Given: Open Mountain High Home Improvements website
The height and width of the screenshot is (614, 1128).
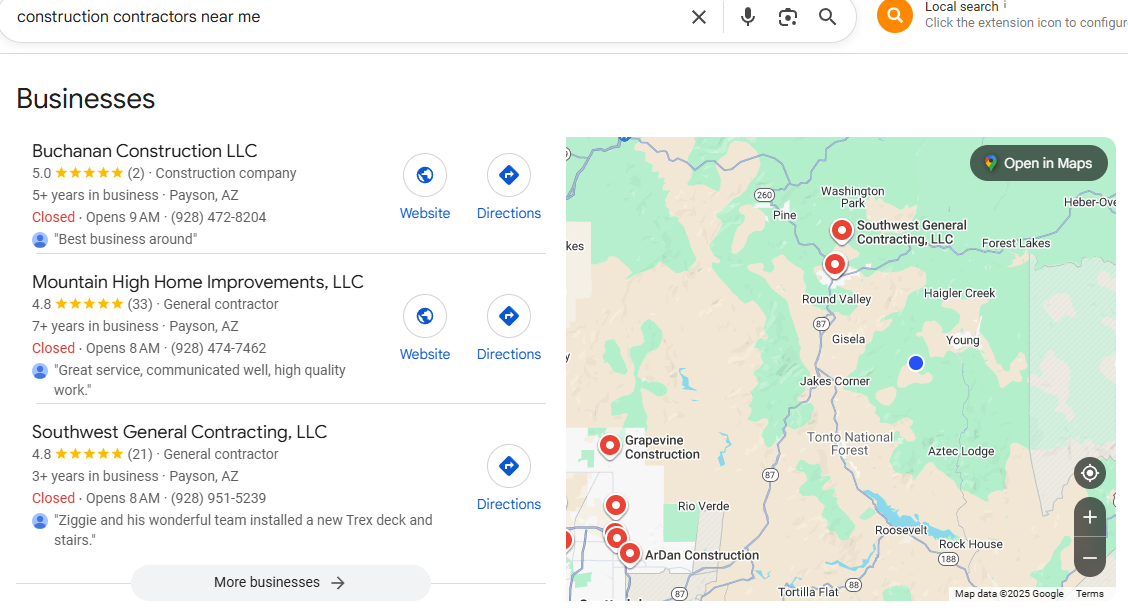Looking at the screenshot, I should [425, 328].
